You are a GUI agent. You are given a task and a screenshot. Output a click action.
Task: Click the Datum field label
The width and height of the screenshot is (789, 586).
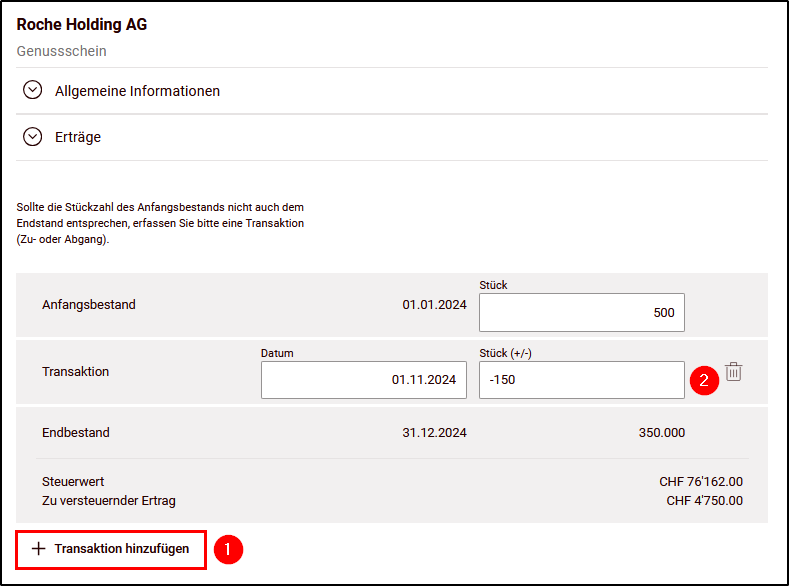pyautogui.click(x=277, y=353)
